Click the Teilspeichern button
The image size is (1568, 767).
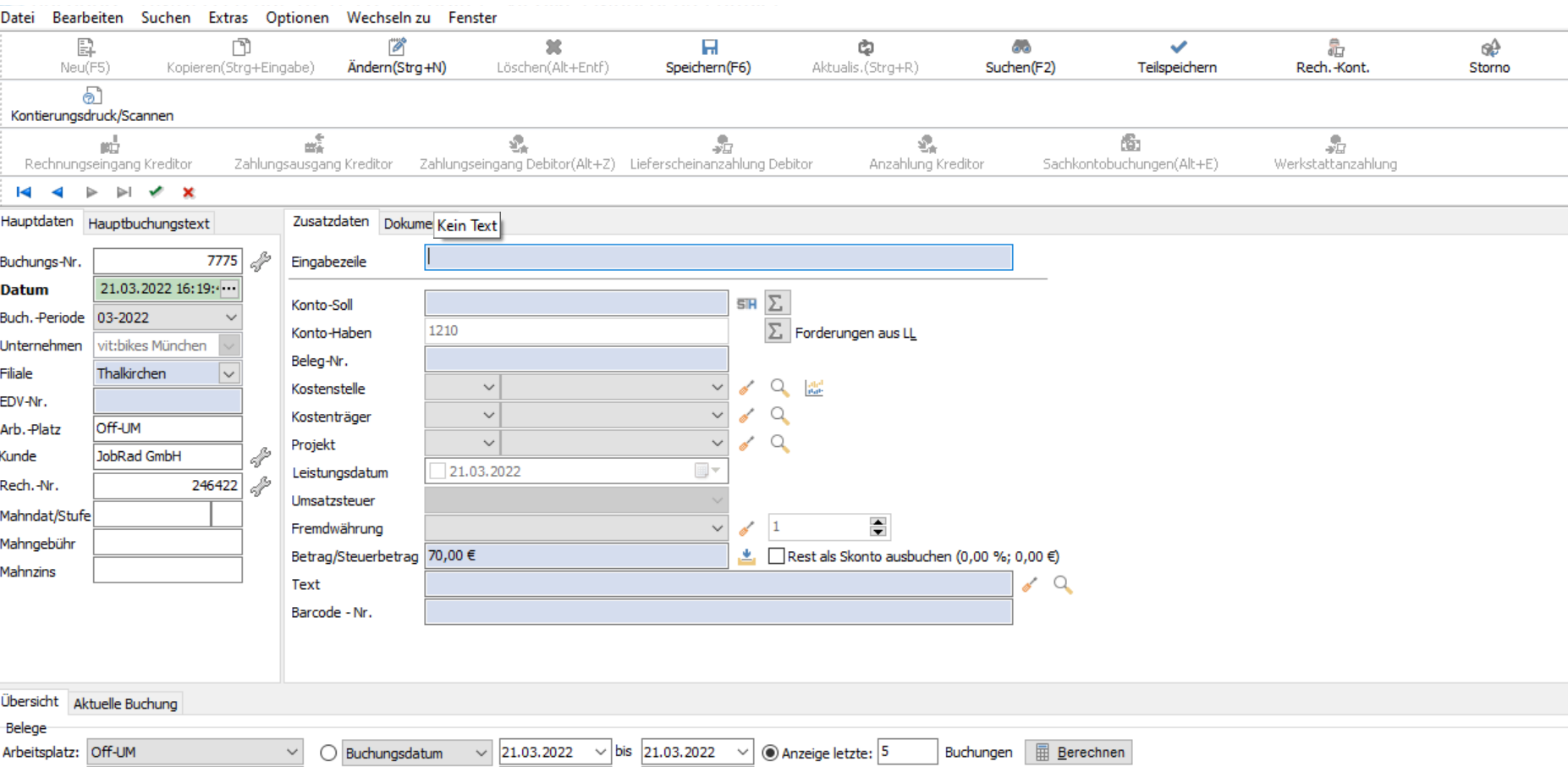[x=1177, y=56]
